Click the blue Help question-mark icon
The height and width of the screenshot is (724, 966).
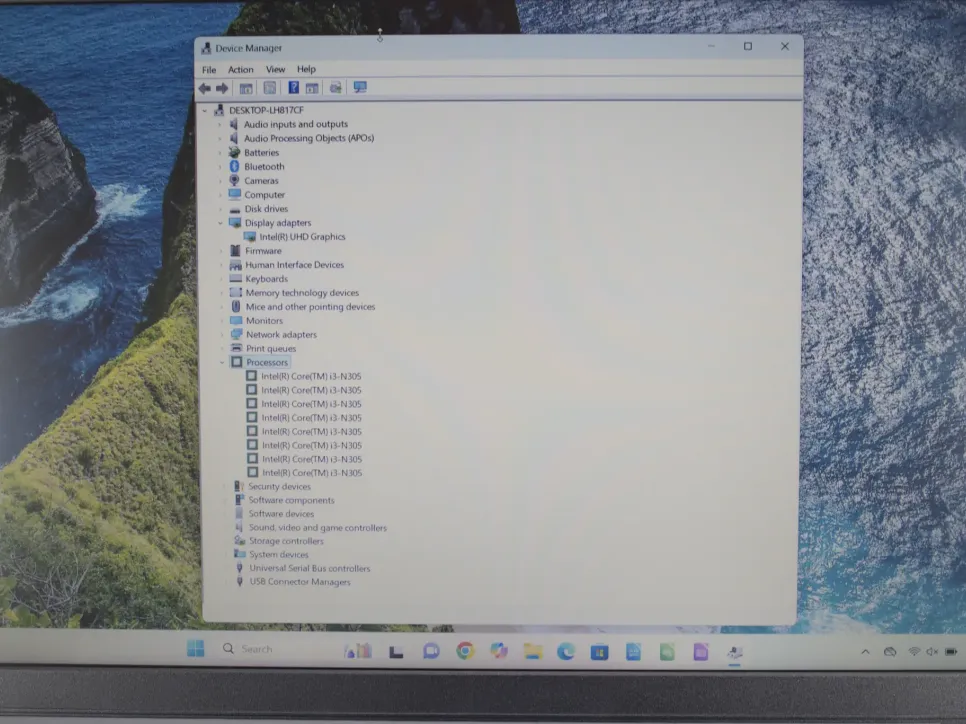point(294,87)
